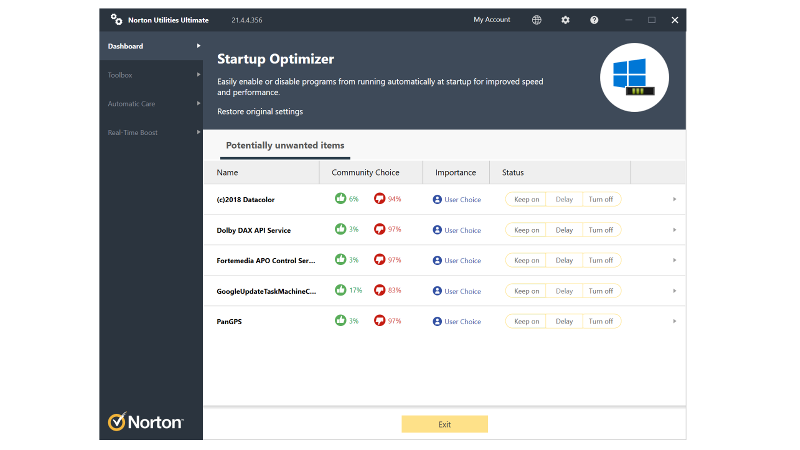The image size is (800, 450).
Task: Expand the Toolbox sidebar arrow
Action: [198, 74]
